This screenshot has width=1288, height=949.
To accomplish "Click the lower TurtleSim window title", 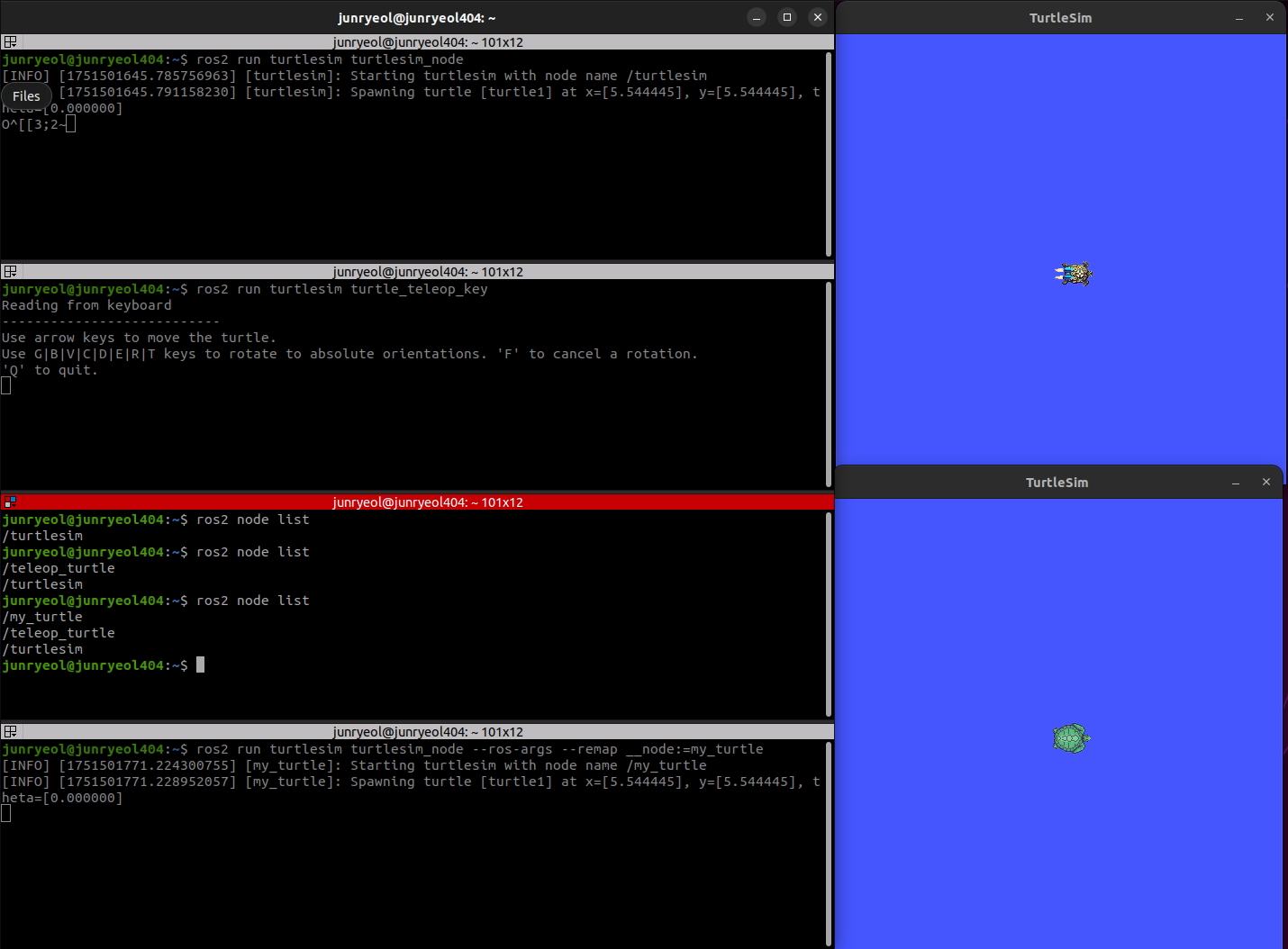I will coord(1057,483).
